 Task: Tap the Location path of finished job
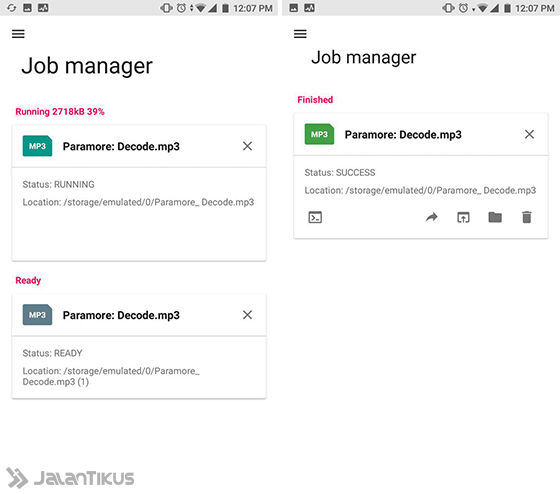coord(420,191)
